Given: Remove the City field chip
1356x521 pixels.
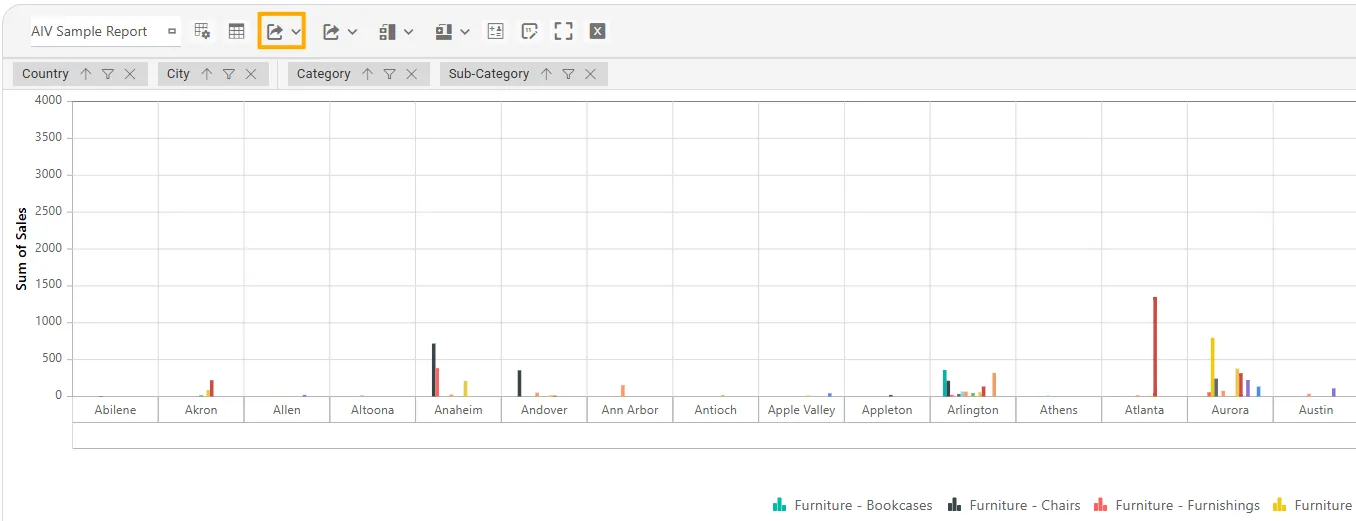Looking at the screenshot, I should 251,74.
